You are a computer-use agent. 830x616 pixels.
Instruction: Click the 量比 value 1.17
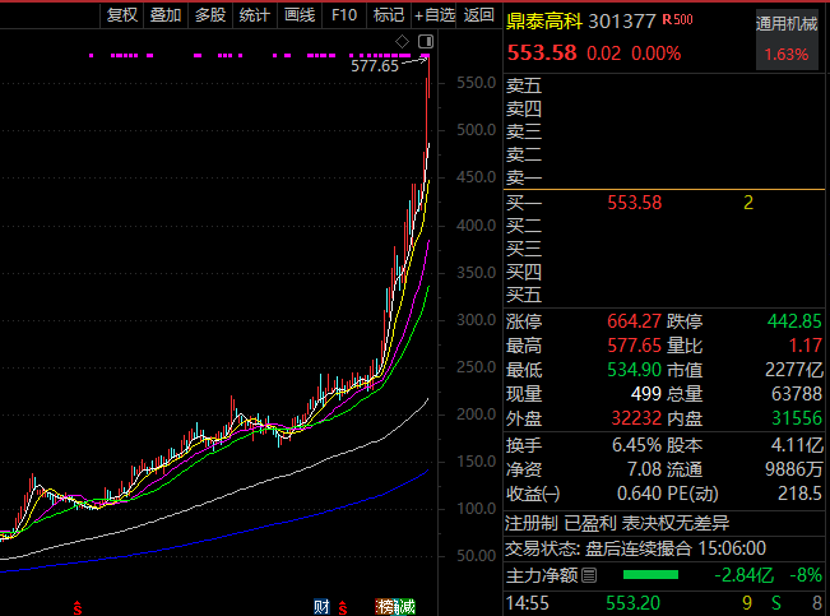(x=805, y=346)
